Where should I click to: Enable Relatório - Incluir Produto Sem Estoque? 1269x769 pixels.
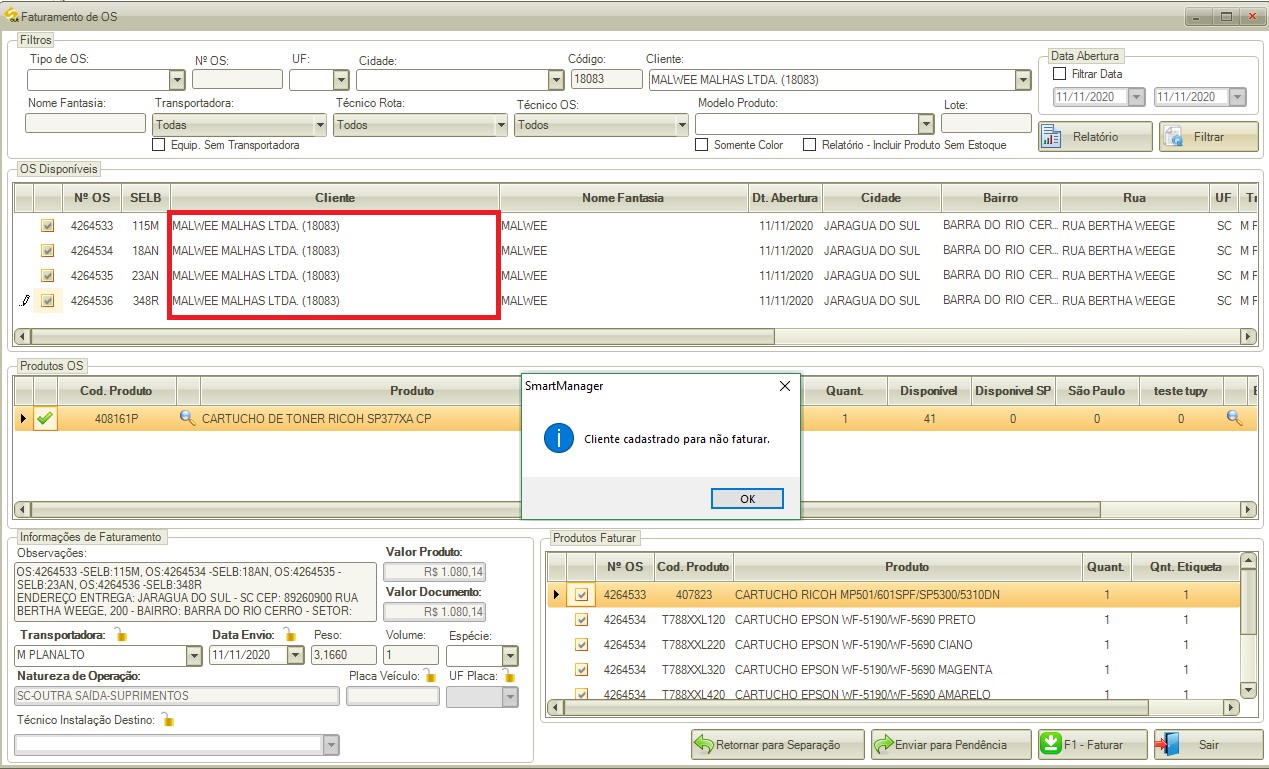pos(809,145)
